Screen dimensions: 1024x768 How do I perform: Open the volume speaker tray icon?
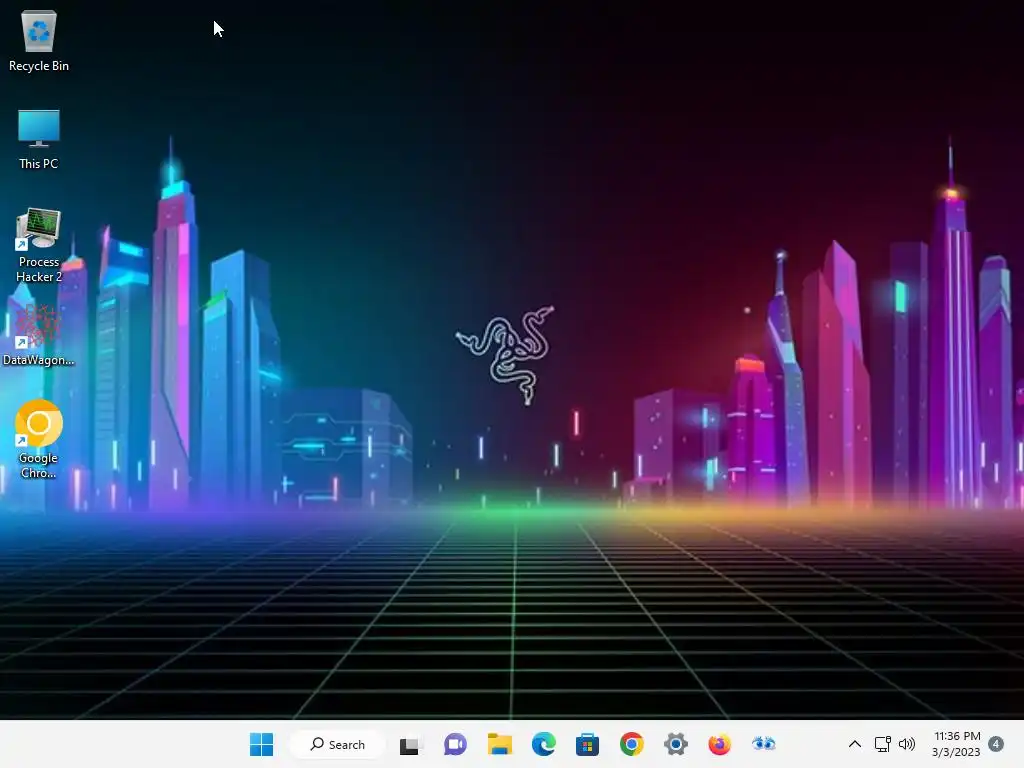907,744
